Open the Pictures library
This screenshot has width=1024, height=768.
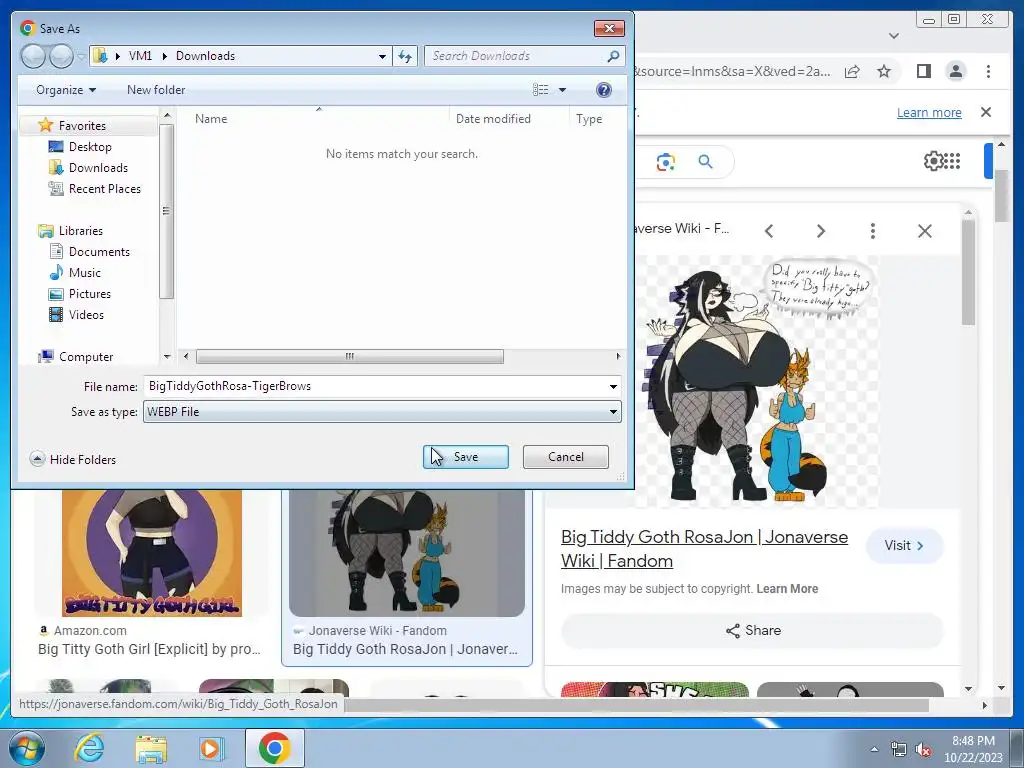pyautogui.click(x=89, y=293)
